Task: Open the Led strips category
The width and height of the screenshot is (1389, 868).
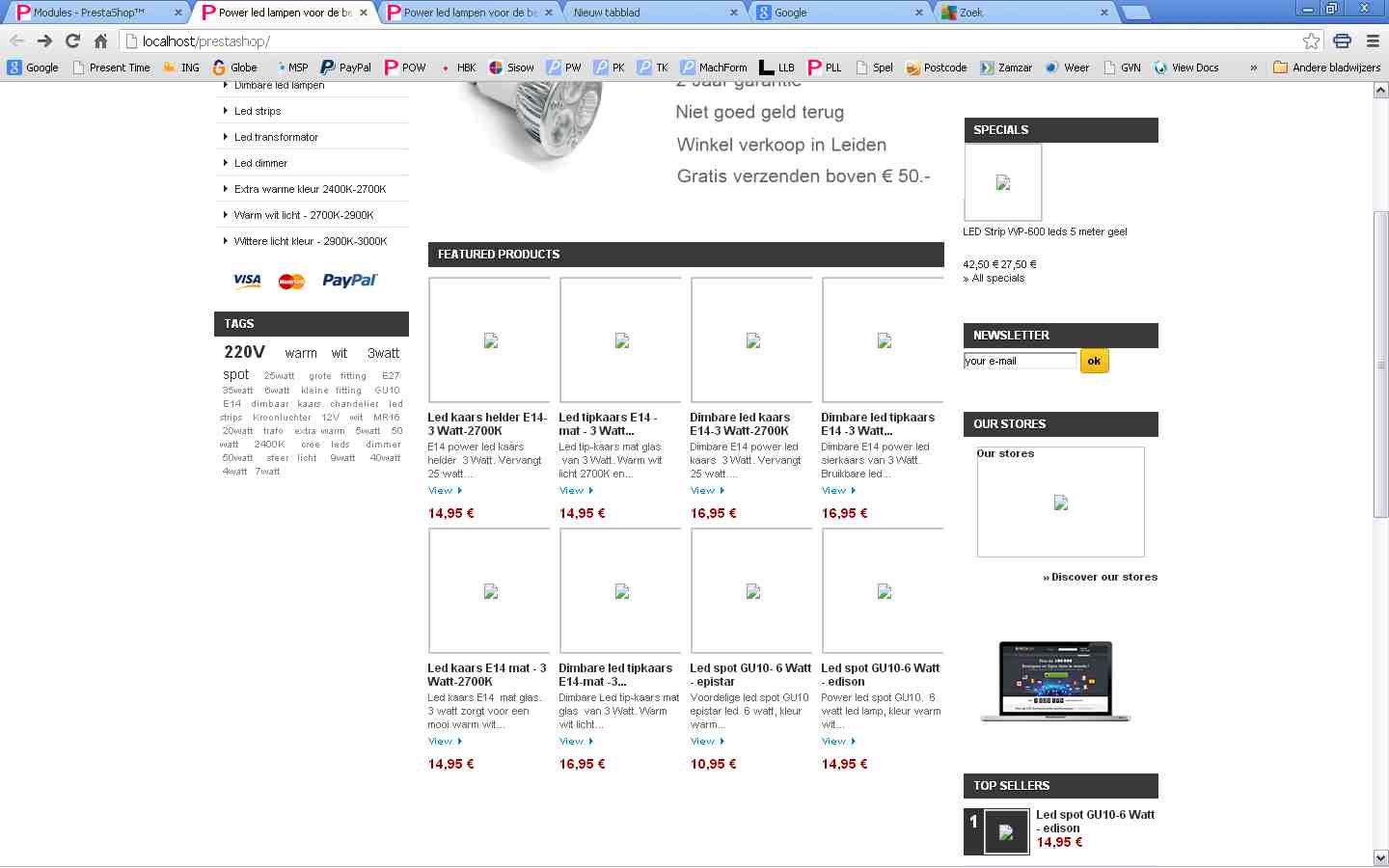Action: click(258, 111)
